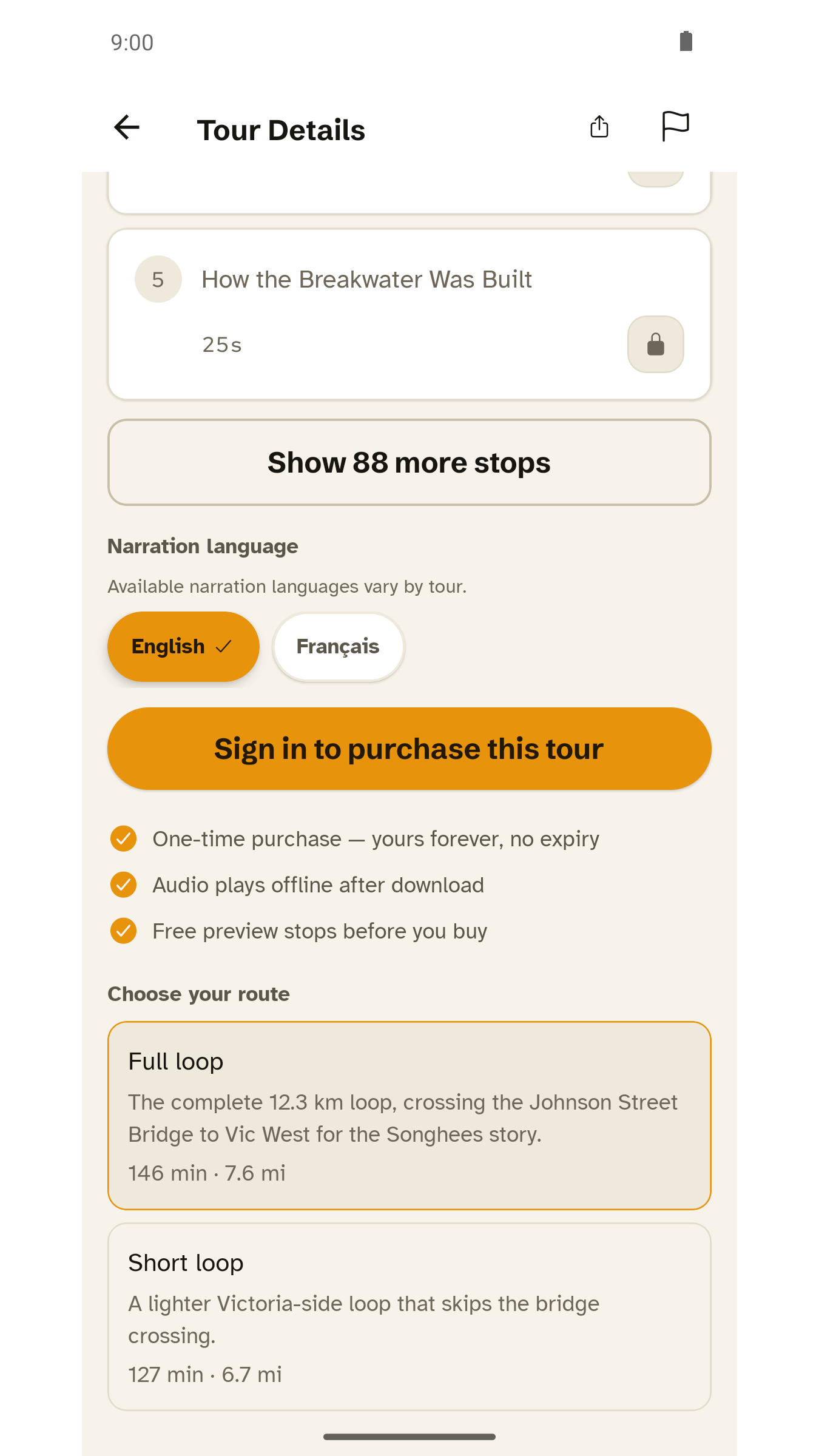The height and width of the screenshot is (1456, 819).
Task: Tap the stop number 5 badge
Action: point(158,279)
